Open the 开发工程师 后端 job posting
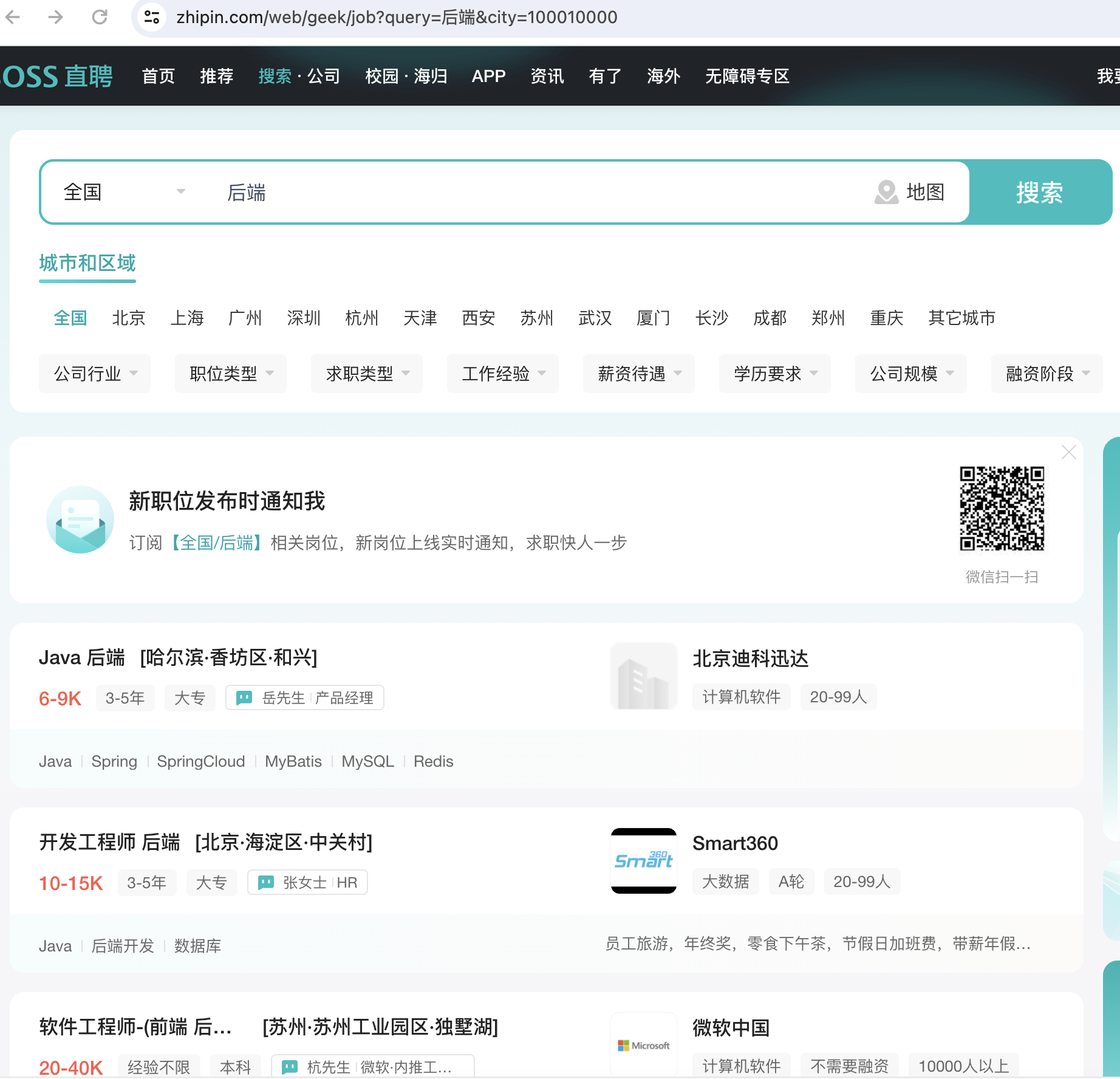1120x1079 pixels. tap(110, 842)
